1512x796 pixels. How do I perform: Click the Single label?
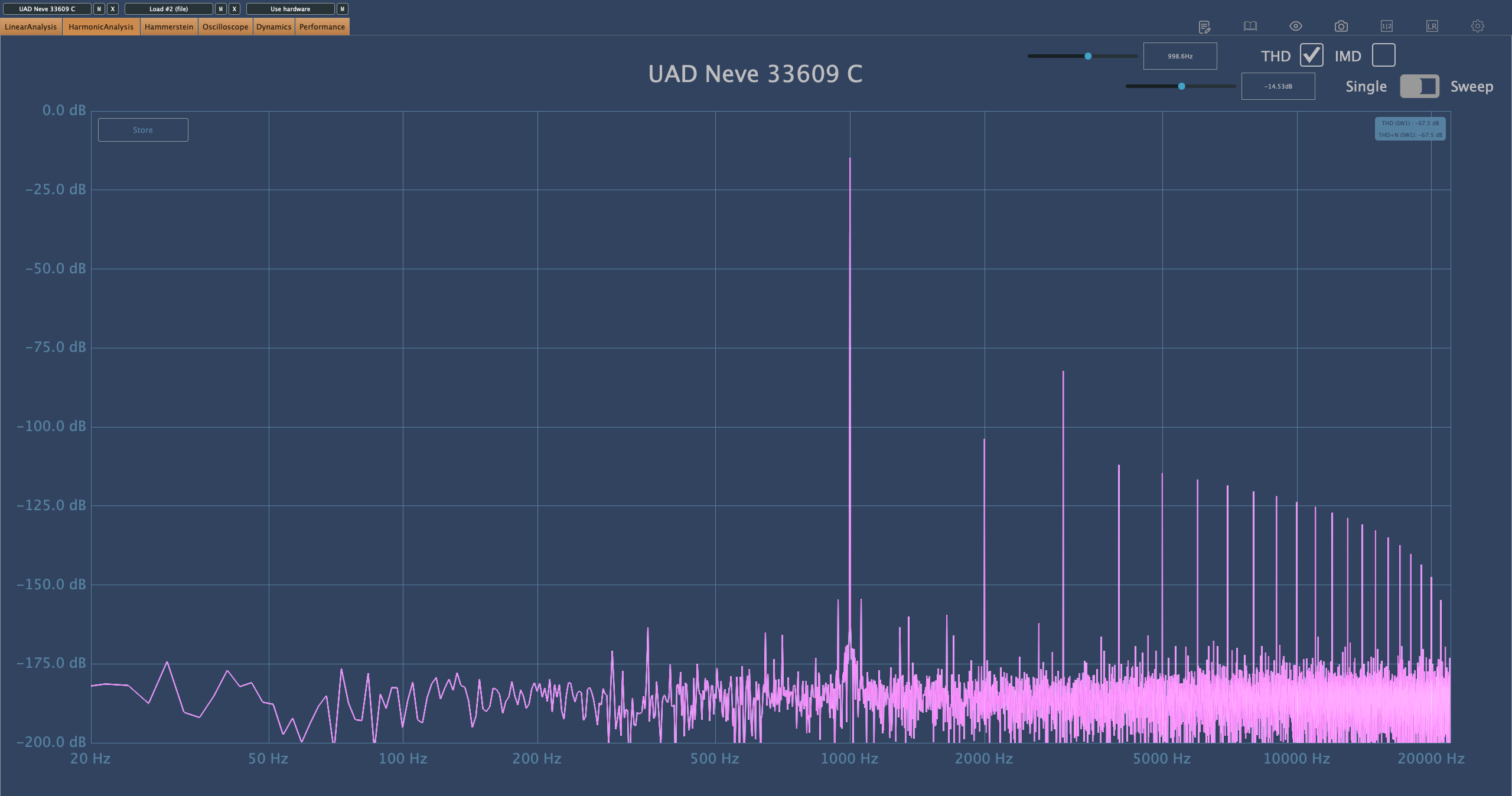coord(1366,87)
